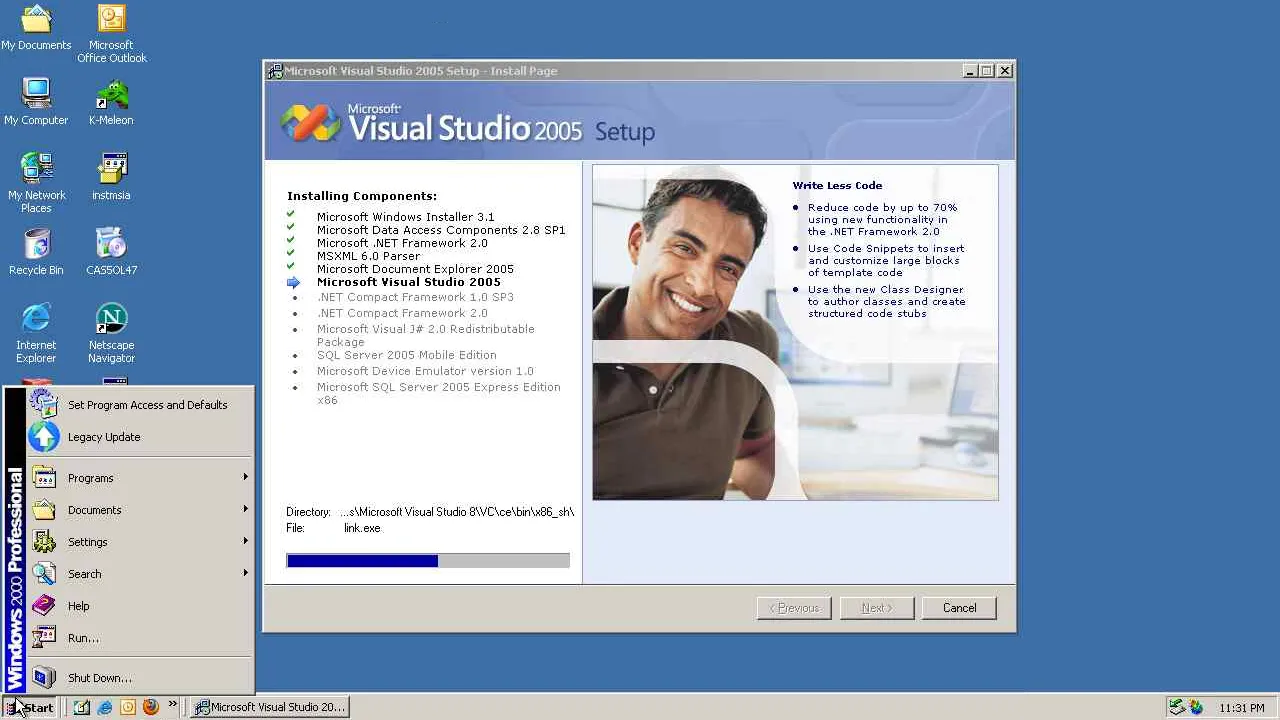Click 'SQL Server 2005 Mobile Edition'
Screen dimensions: 1280x720
(x=406, y=355)
